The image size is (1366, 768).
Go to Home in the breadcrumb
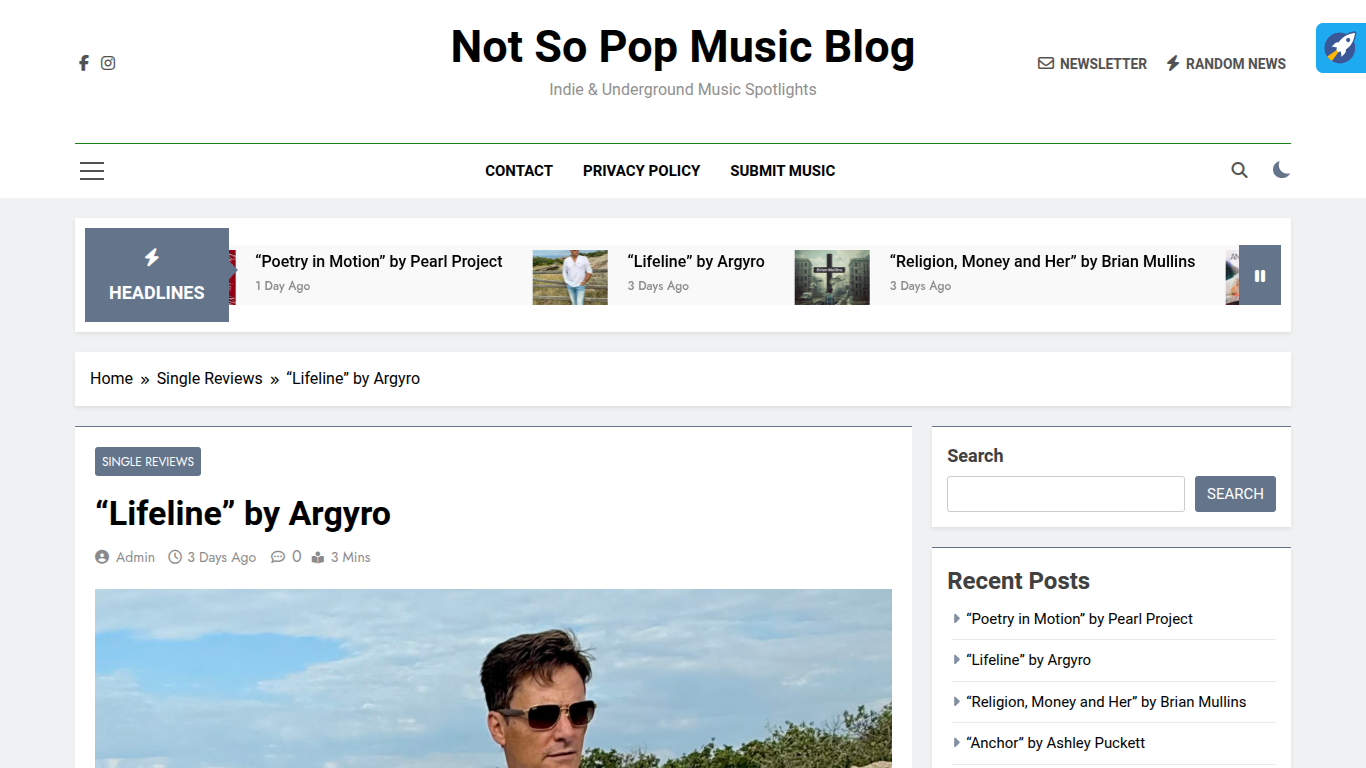(111, 378)
